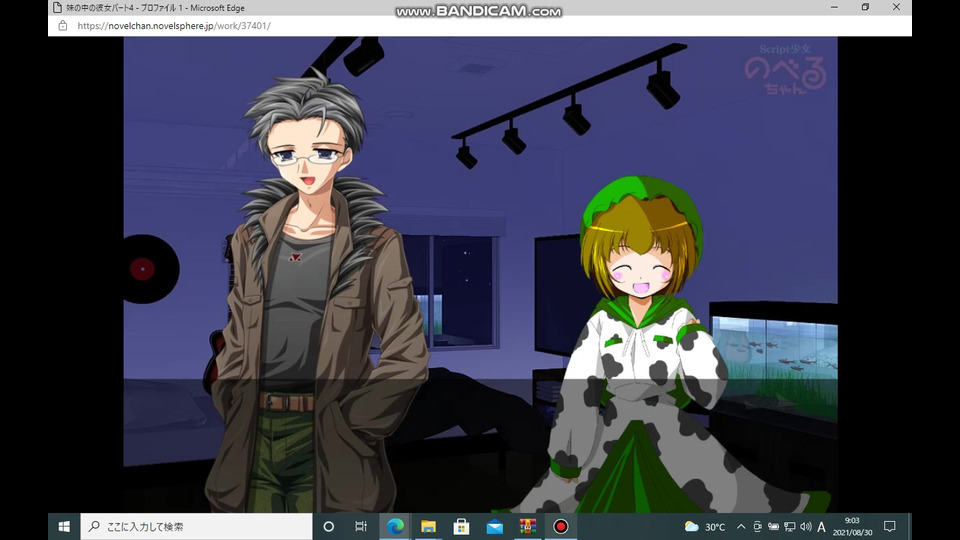Click the taskbar search box
The image size is (960, 540).
[x=197, y=527]
